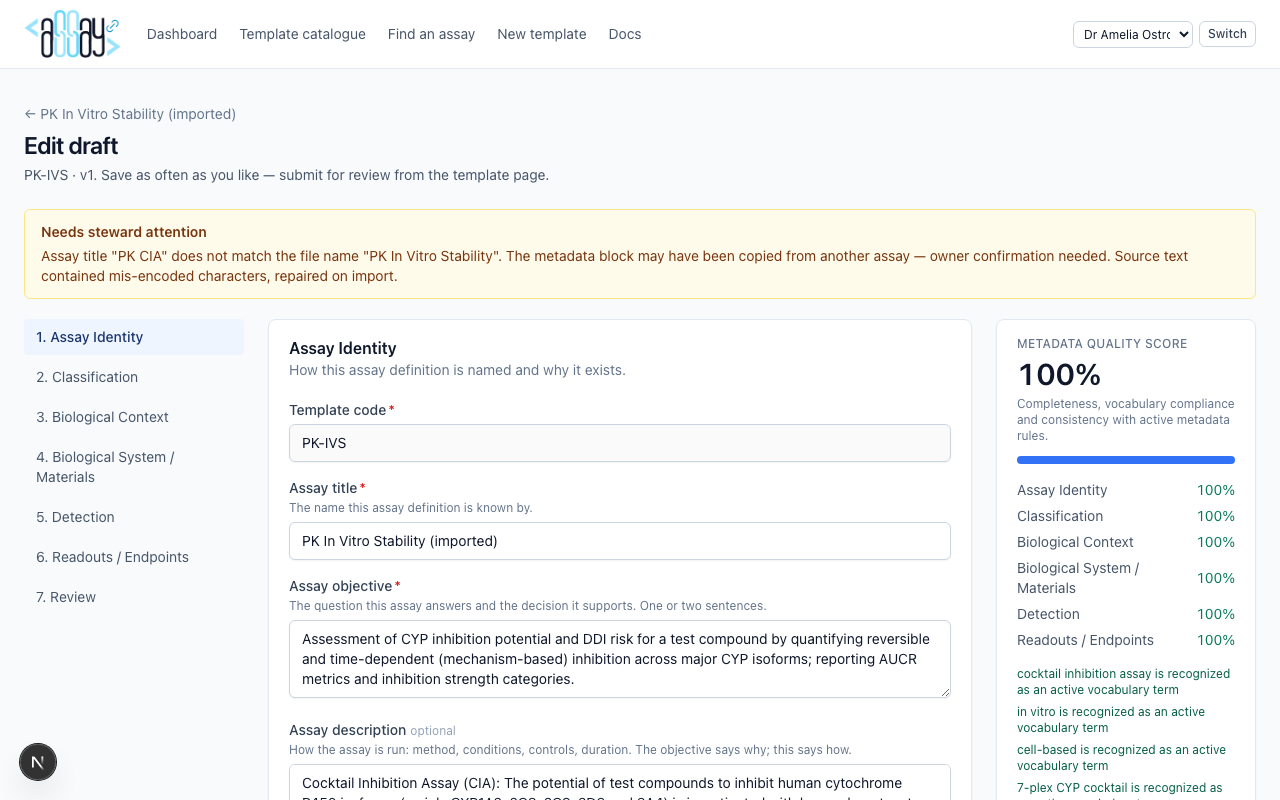The width and height of the screenshot is (1280, 800).
Task: Click the Switch button
Action: [x=1227, y=34]
